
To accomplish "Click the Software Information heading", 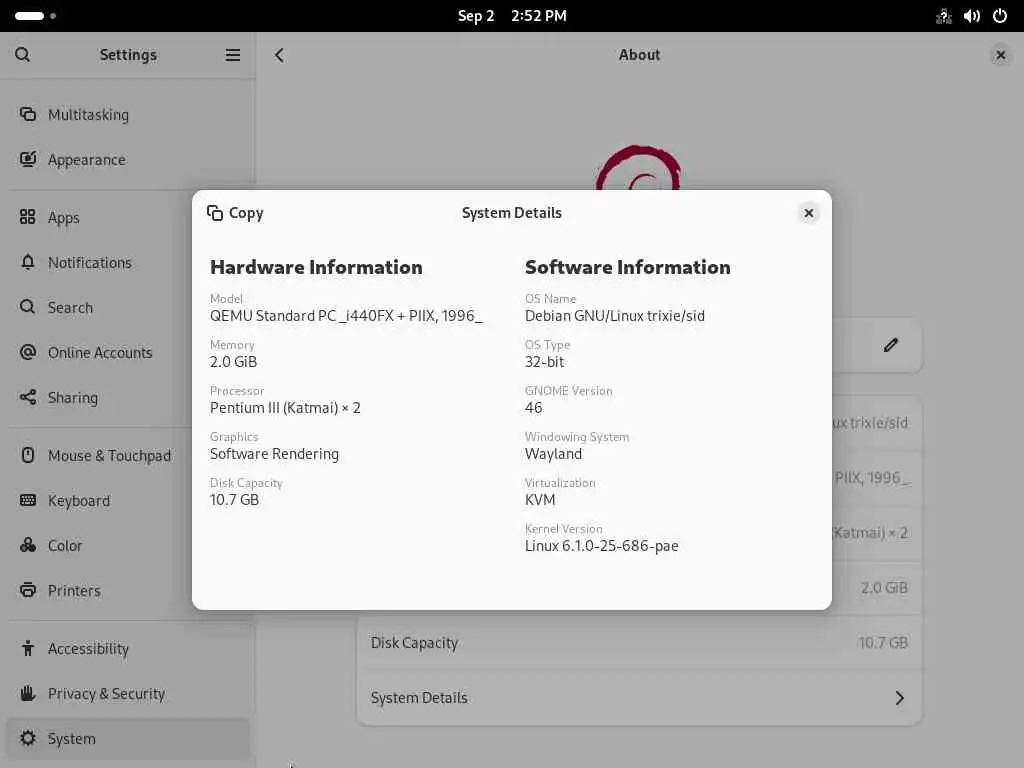I will (628, 267).
